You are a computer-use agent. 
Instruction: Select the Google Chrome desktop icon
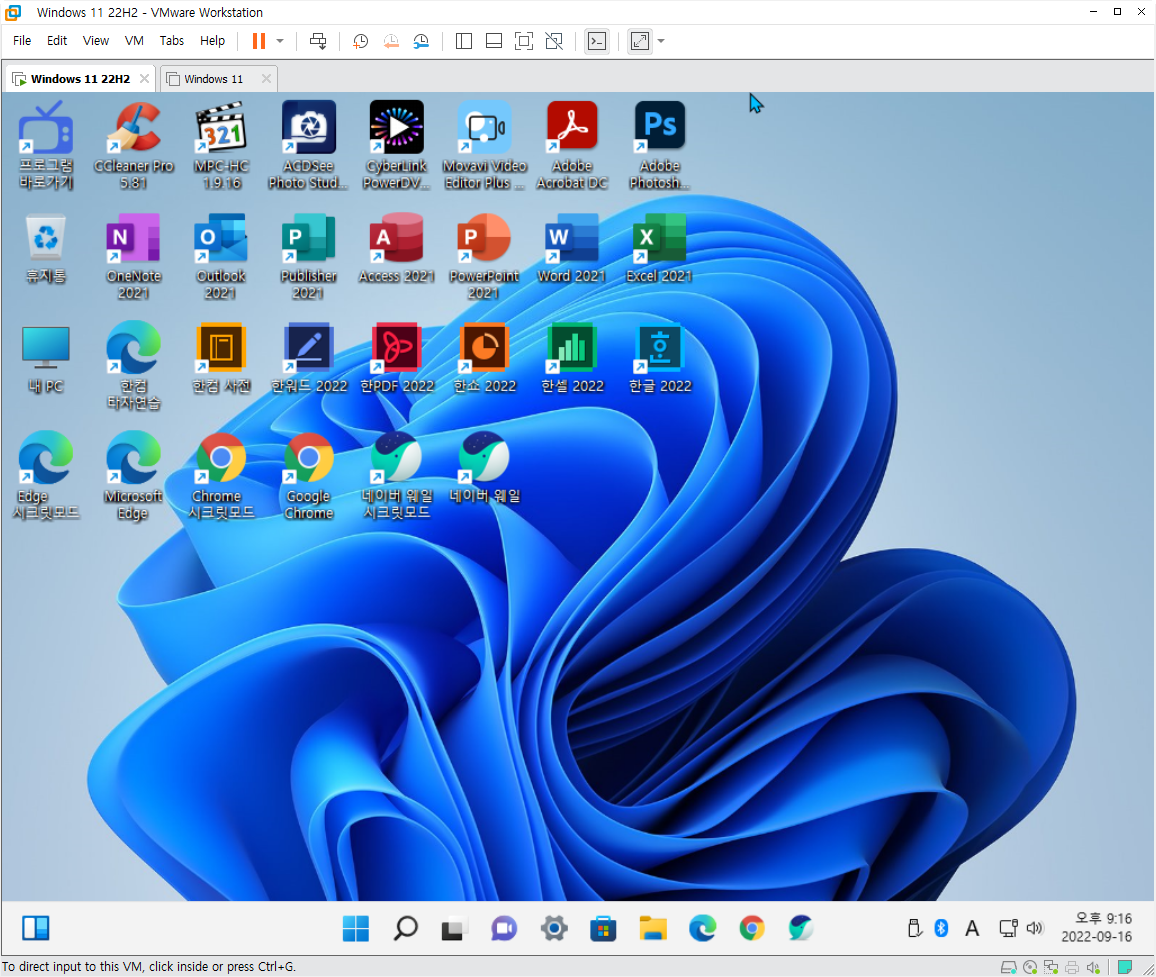tap(308, 476)
